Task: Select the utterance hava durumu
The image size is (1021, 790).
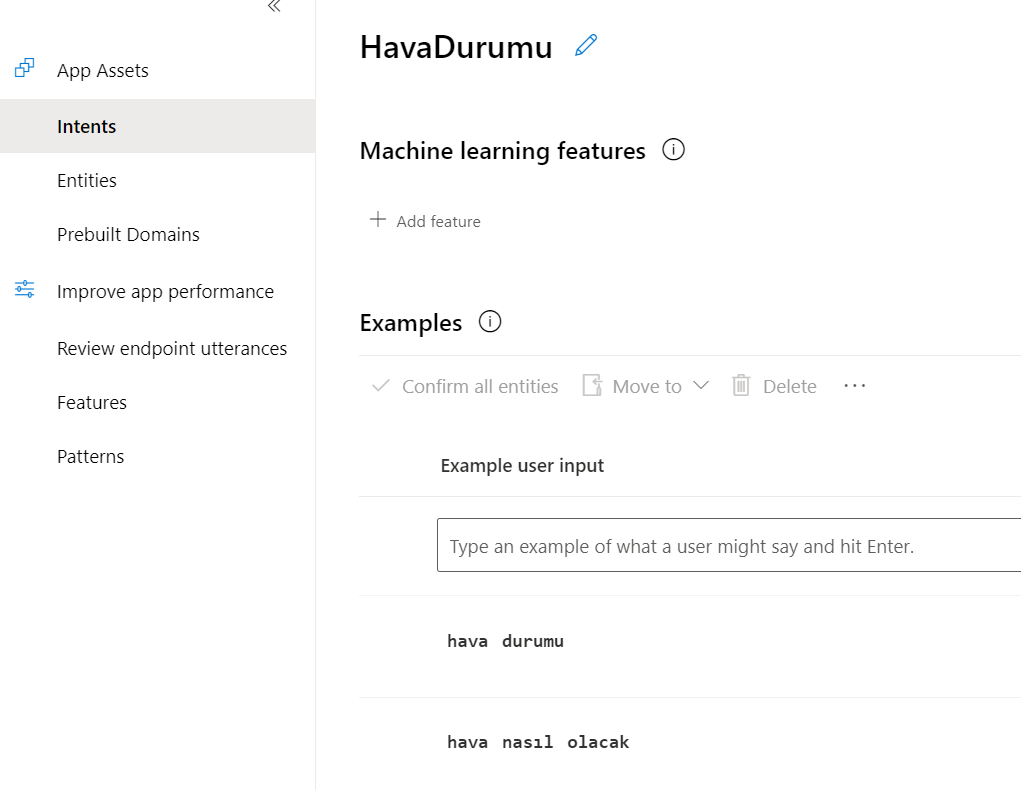Action: 505,640
